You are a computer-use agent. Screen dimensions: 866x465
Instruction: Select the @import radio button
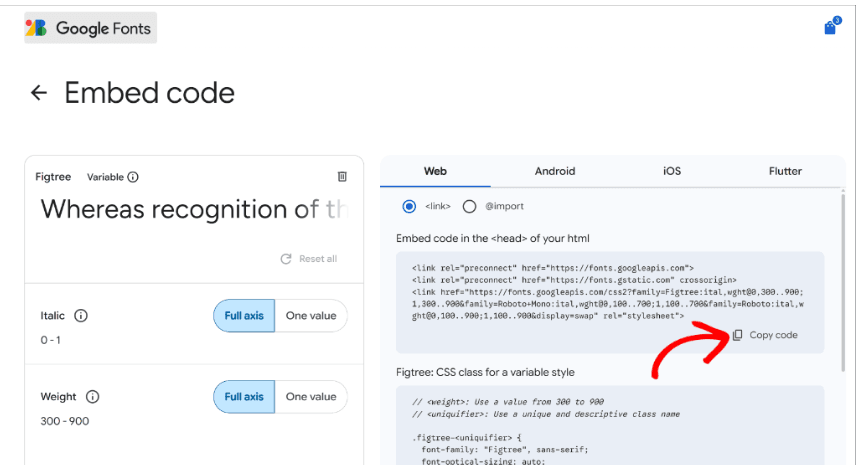point(469,206)
